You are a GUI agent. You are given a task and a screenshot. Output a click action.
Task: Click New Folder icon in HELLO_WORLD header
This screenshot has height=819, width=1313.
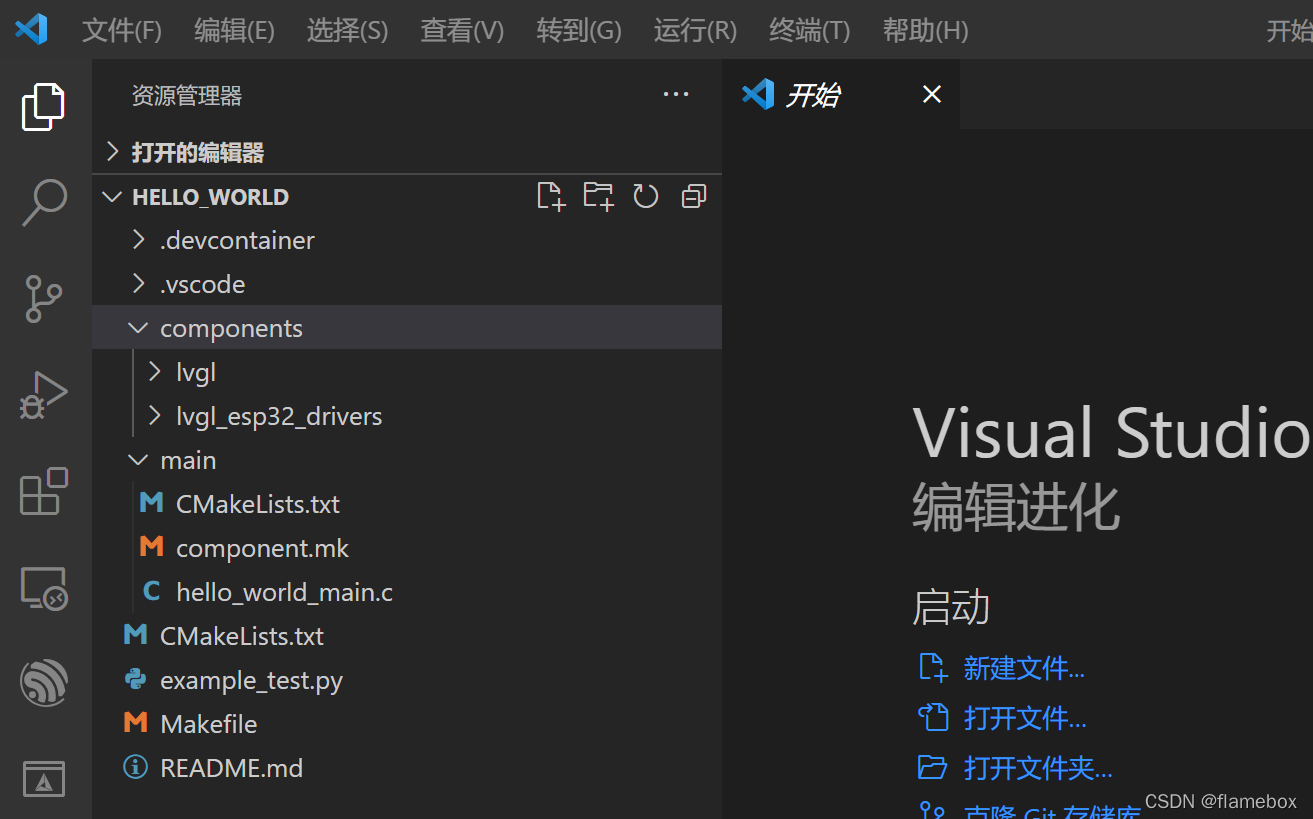point(598,196)
